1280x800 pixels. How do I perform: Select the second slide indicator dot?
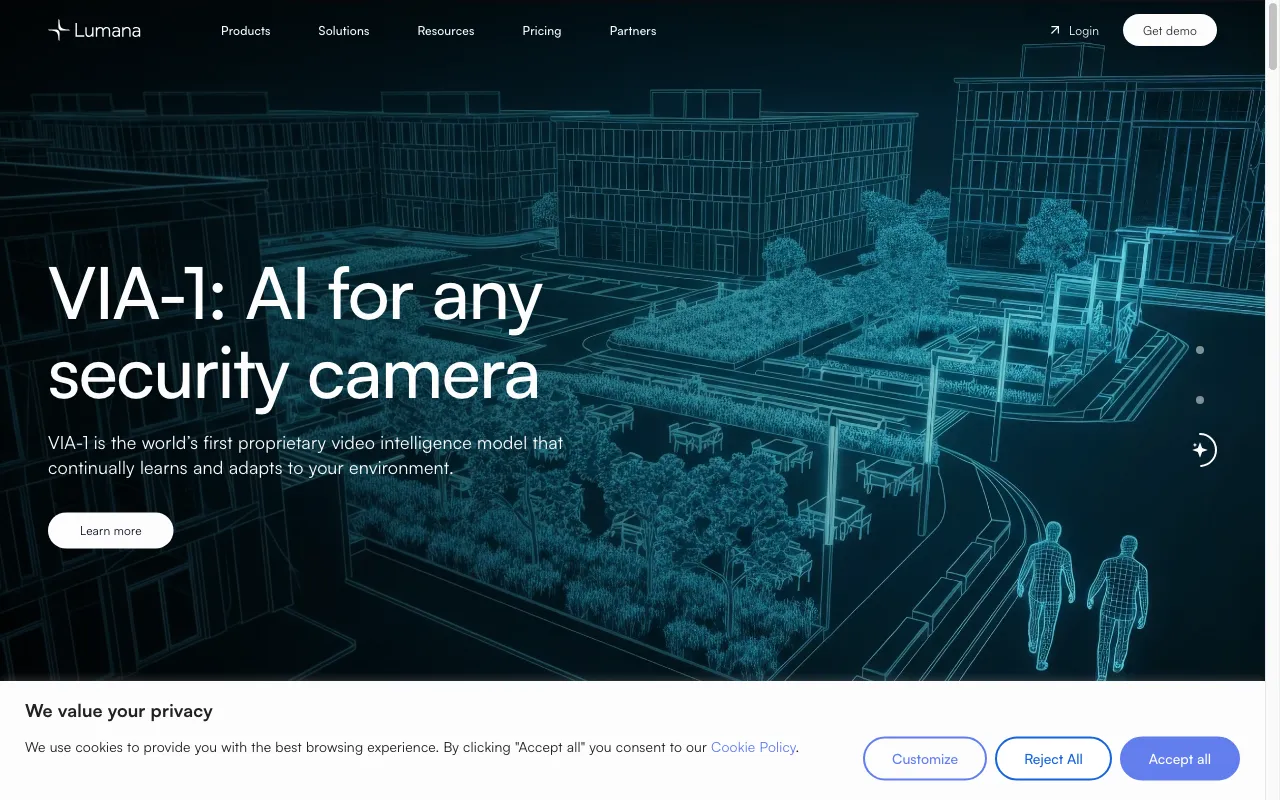click(1200, 400)
